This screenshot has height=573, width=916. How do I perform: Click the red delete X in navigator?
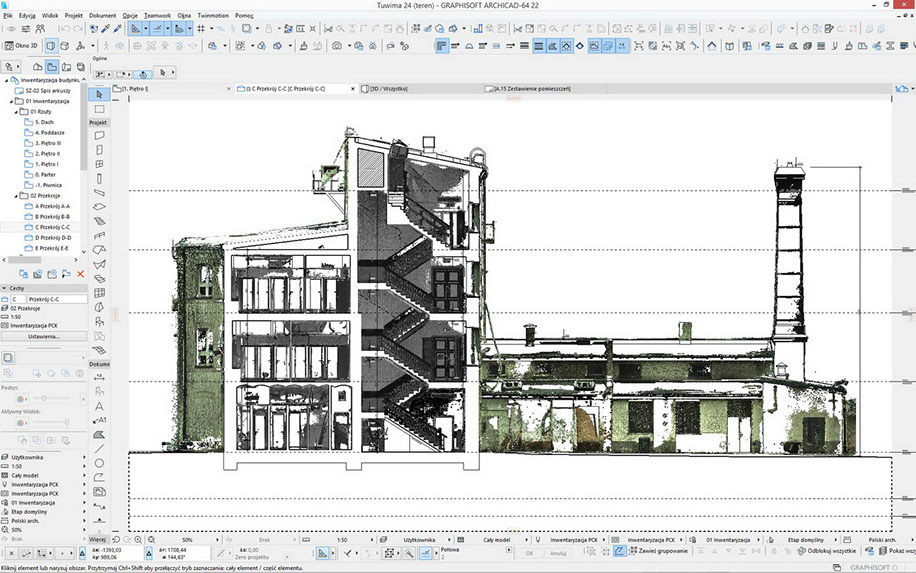click(x=80, y=273)
